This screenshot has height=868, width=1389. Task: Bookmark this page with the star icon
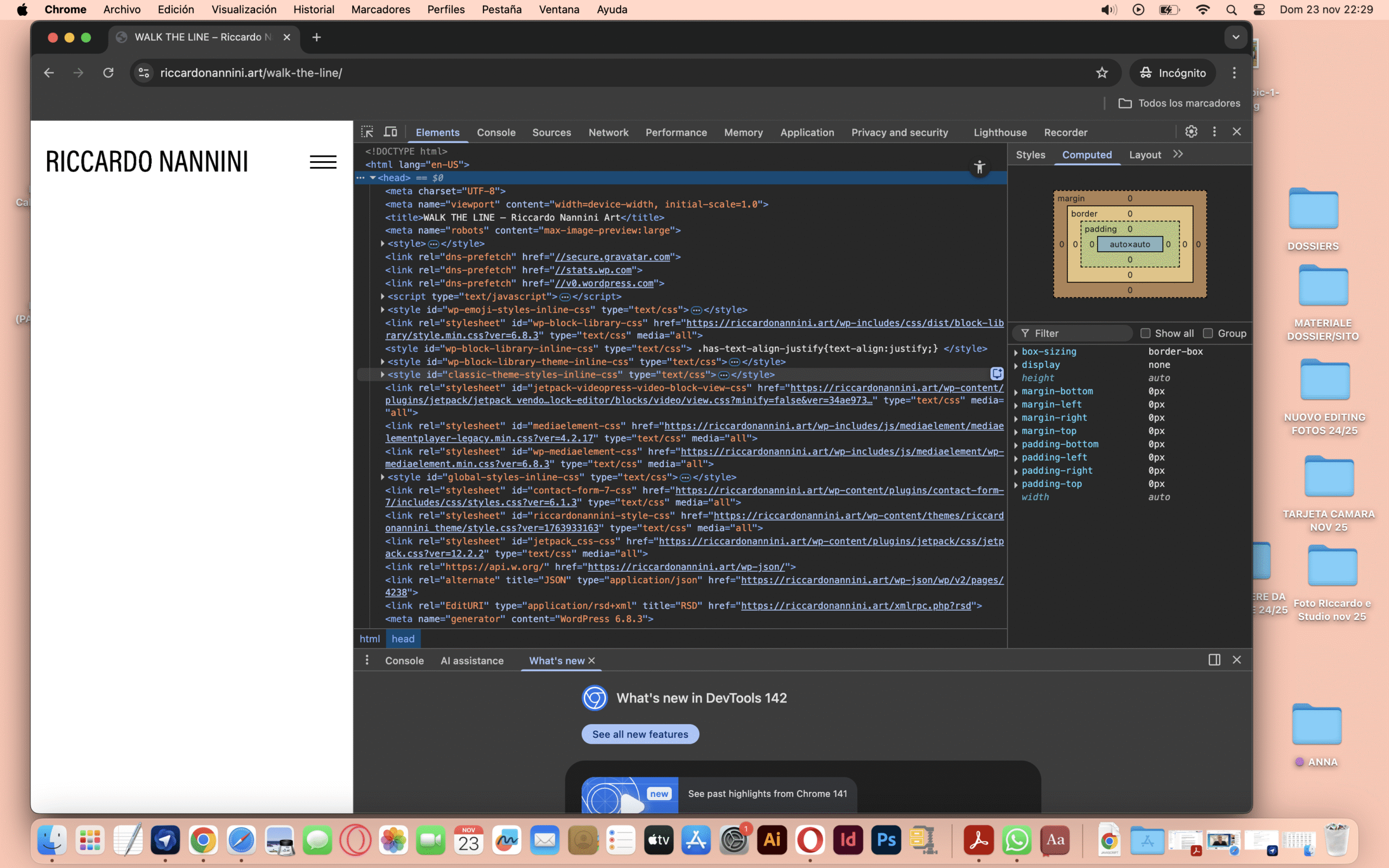1101,73
